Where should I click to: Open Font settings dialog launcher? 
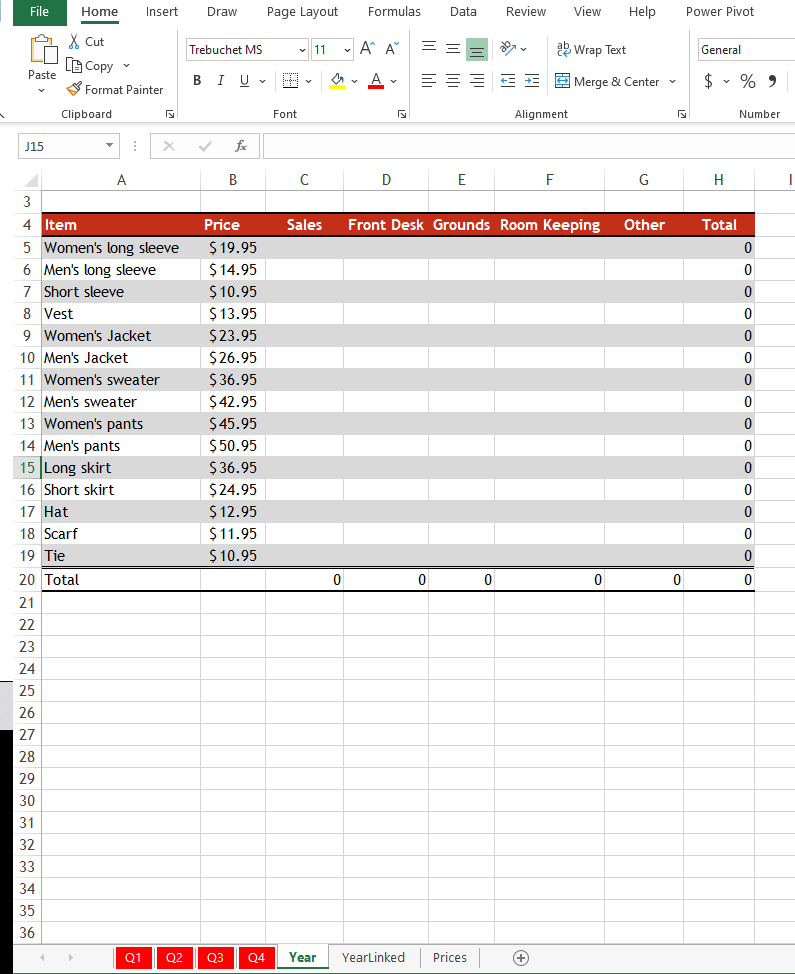(x=402, y=114)
